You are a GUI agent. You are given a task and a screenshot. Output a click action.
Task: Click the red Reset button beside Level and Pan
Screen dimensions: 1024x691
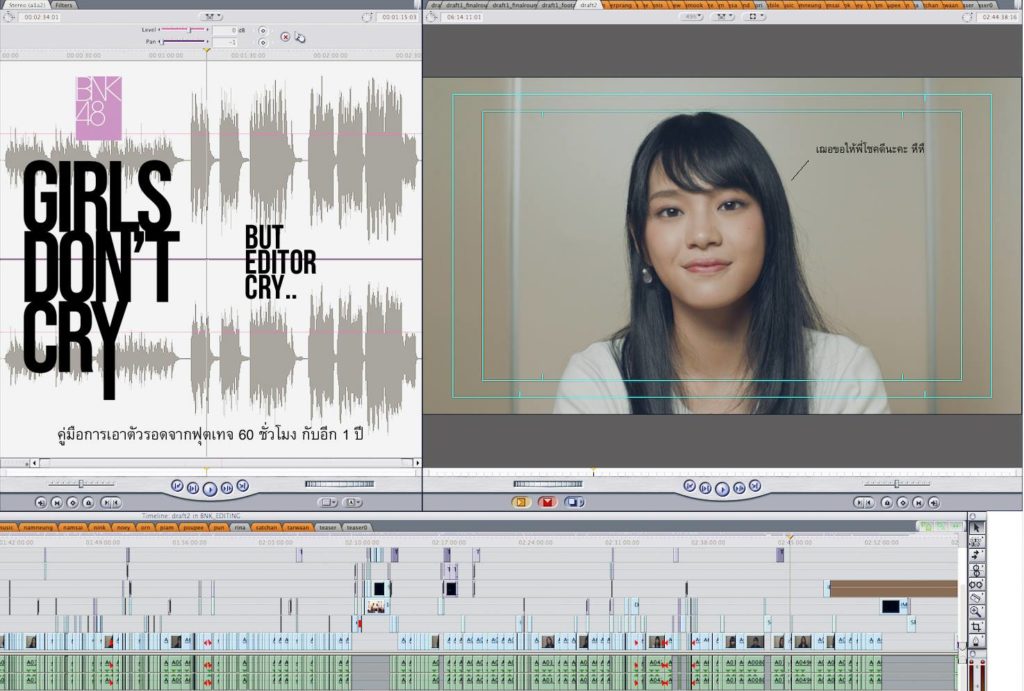(285, 37)
